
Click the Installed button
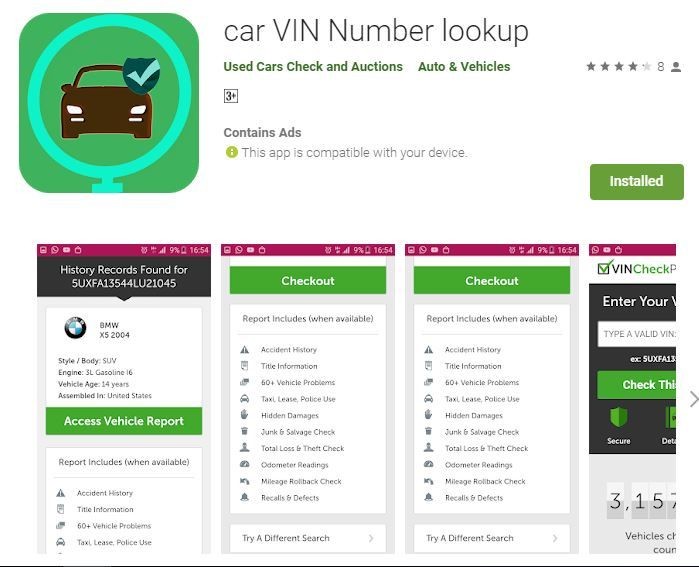[637, 181]
